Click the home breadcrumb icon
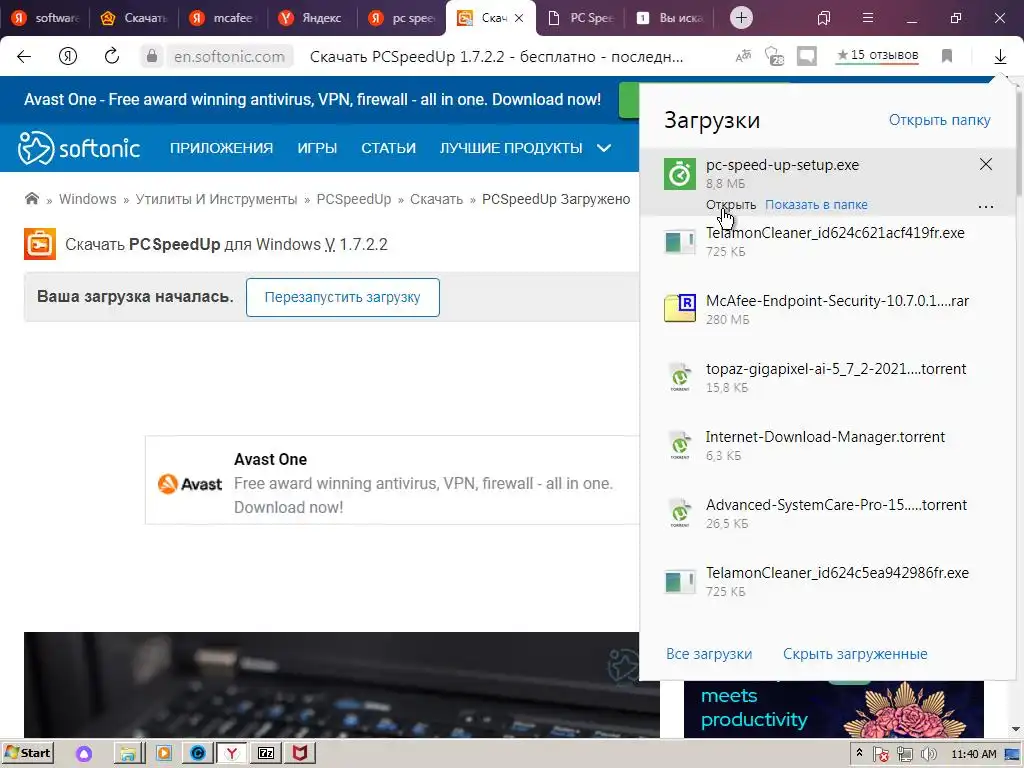The image size is (1024, 768). coord(31,199)
